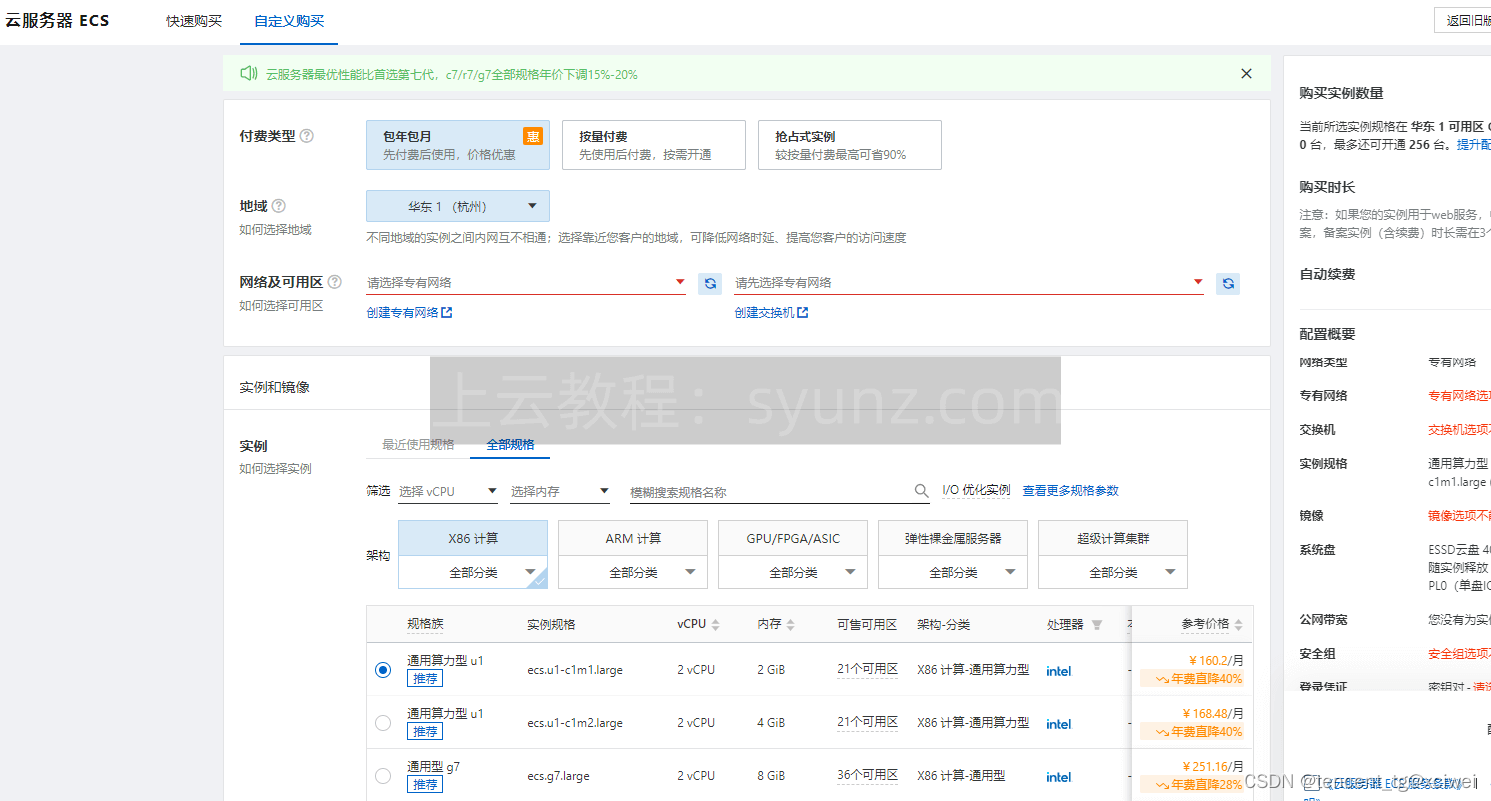Open the 如何选择实例 help link

point(275,468)
